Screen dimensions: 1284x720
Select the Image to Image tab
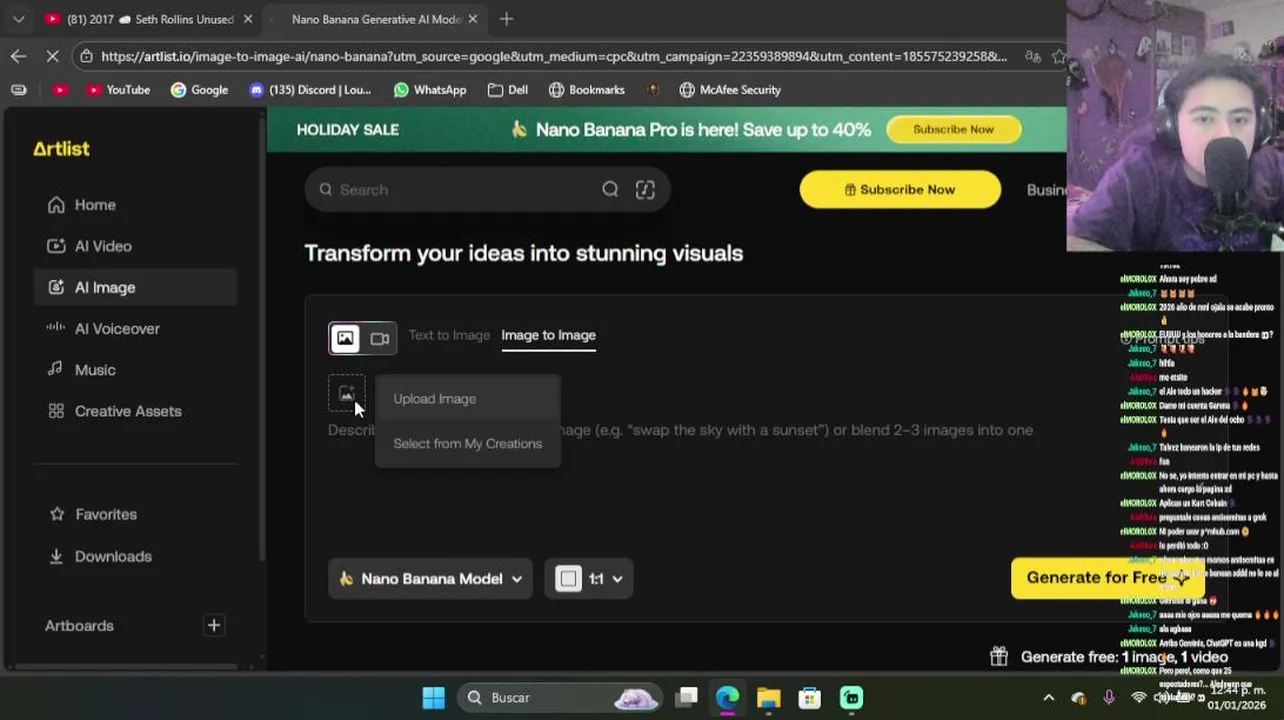click(548, 335)
